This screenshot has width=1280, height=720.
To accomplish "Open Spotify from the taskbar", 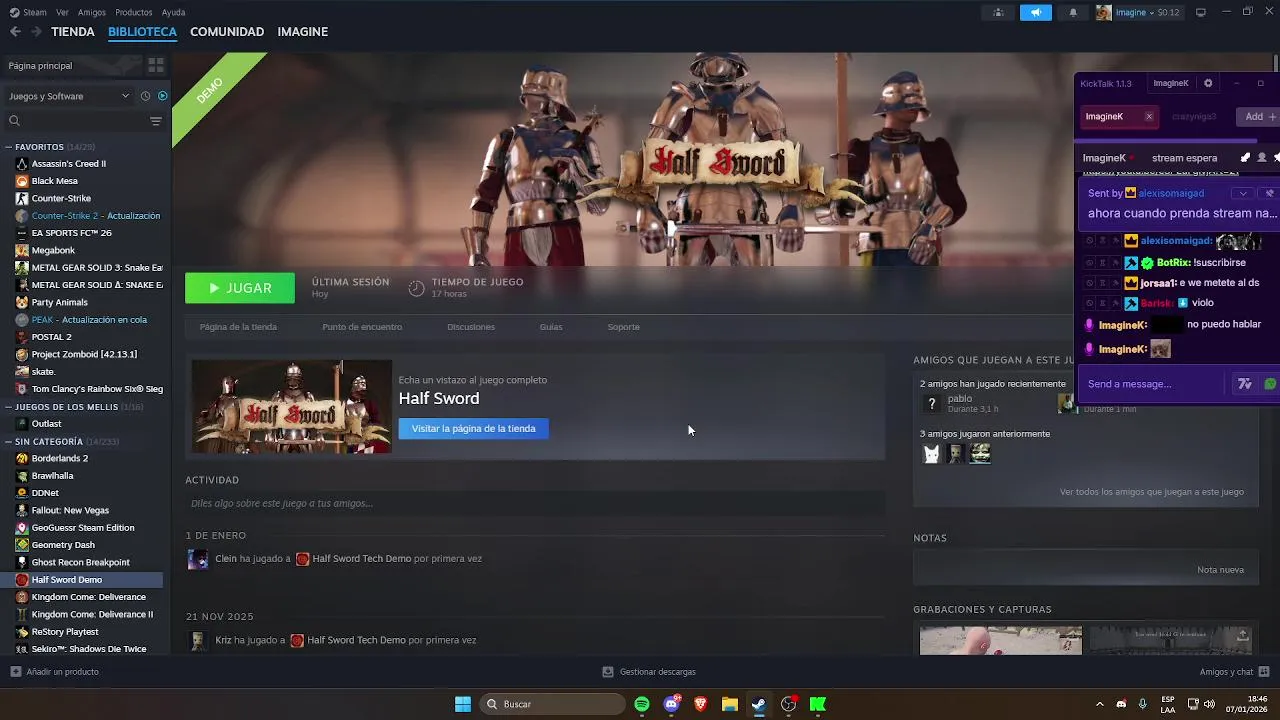I will [x=642, y=704].
